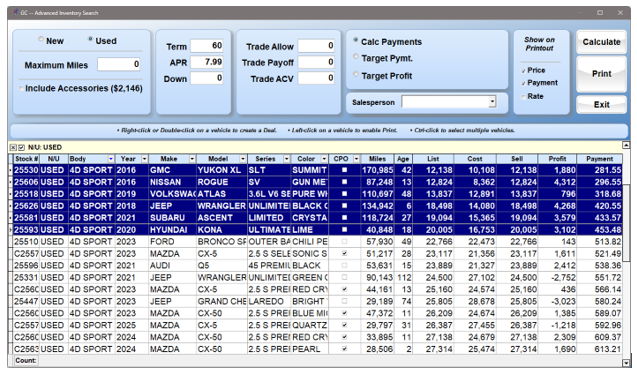Uncheck the N/U: USED filter checkbox
The image size is (637, 370).
[x=21, y=147]
